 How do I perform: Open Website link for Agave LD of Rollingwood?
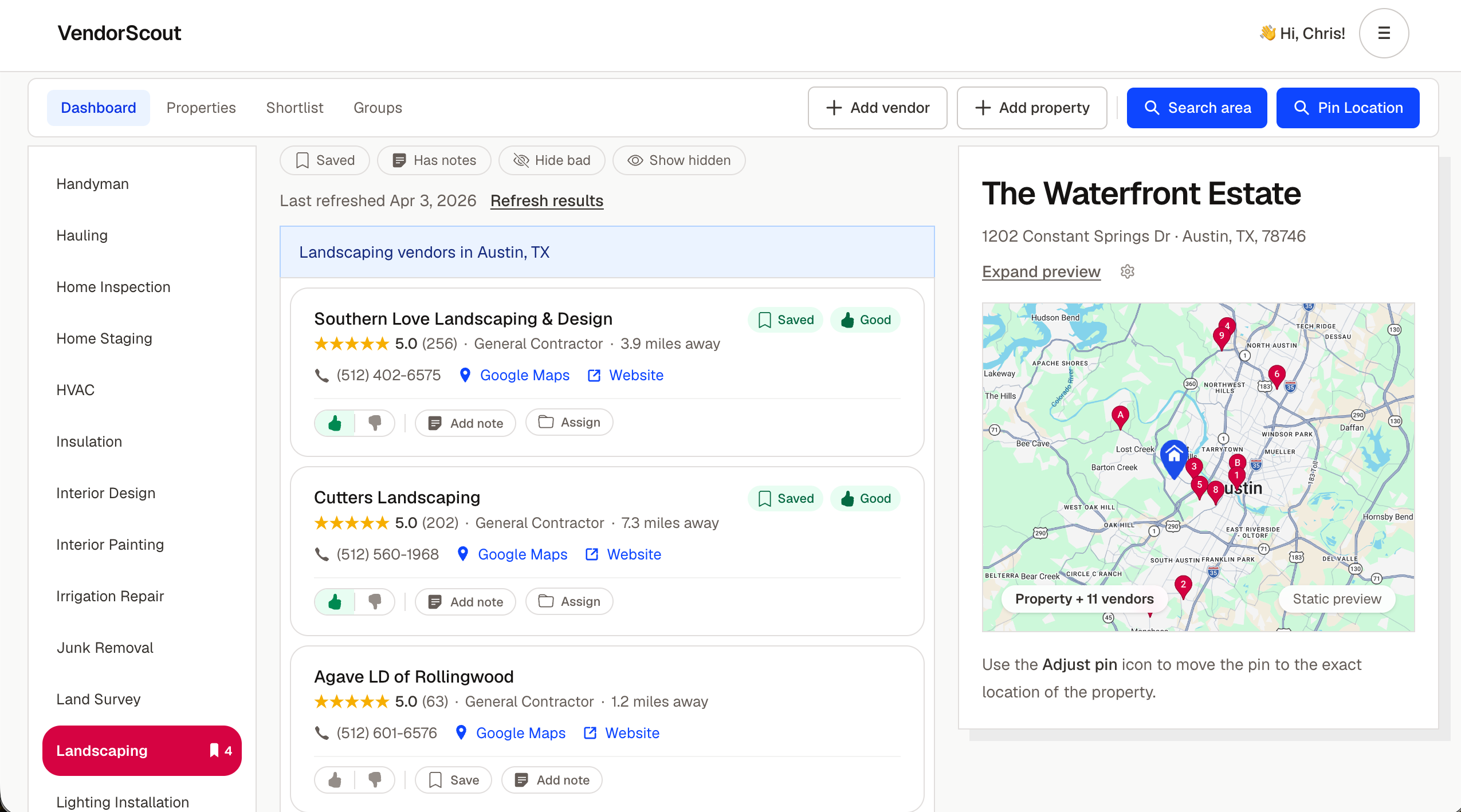622,733
